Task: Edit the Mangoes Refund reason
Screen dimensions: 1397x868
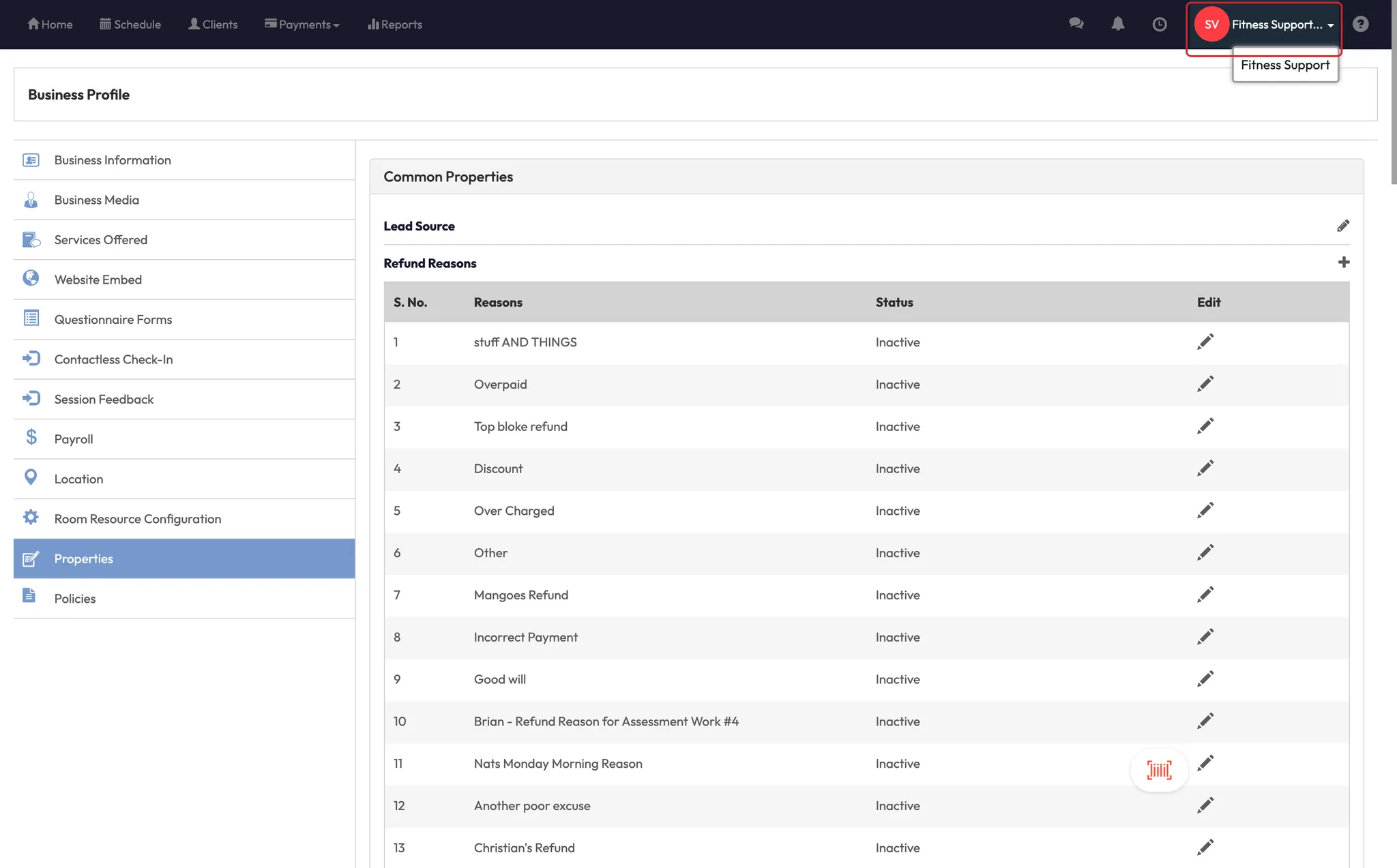Action: [1205, 595]
